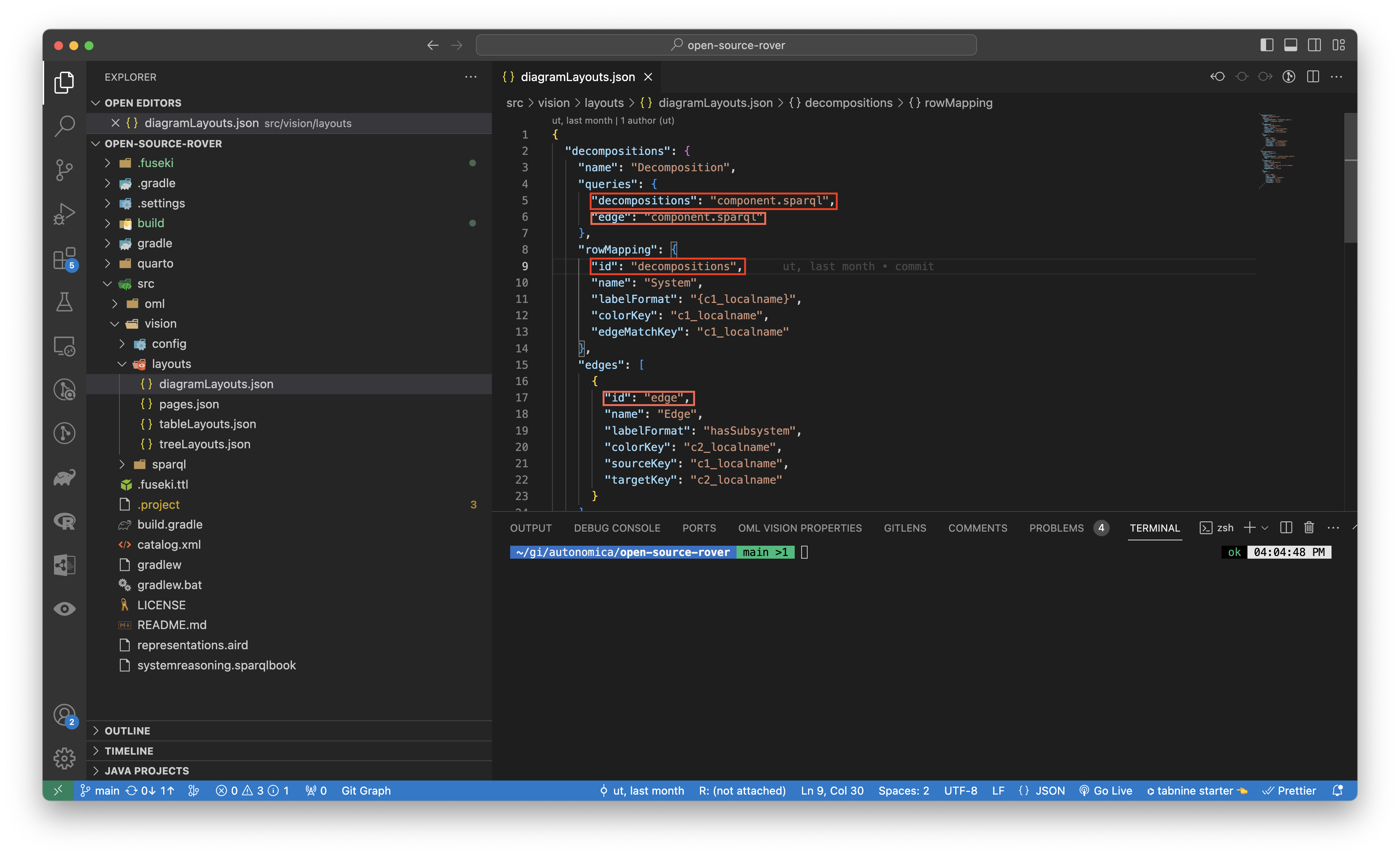
Task: Close the diagramLayouts.json editor tab
Action: 648,77
